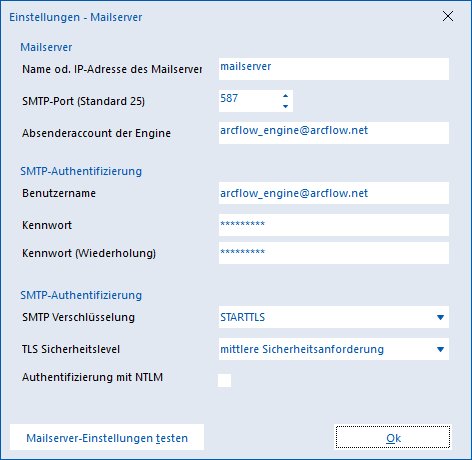The height and width of the screenshot is (460, 472).
Task: Click the mailserver name input field
Action: [x=334, y=69]
